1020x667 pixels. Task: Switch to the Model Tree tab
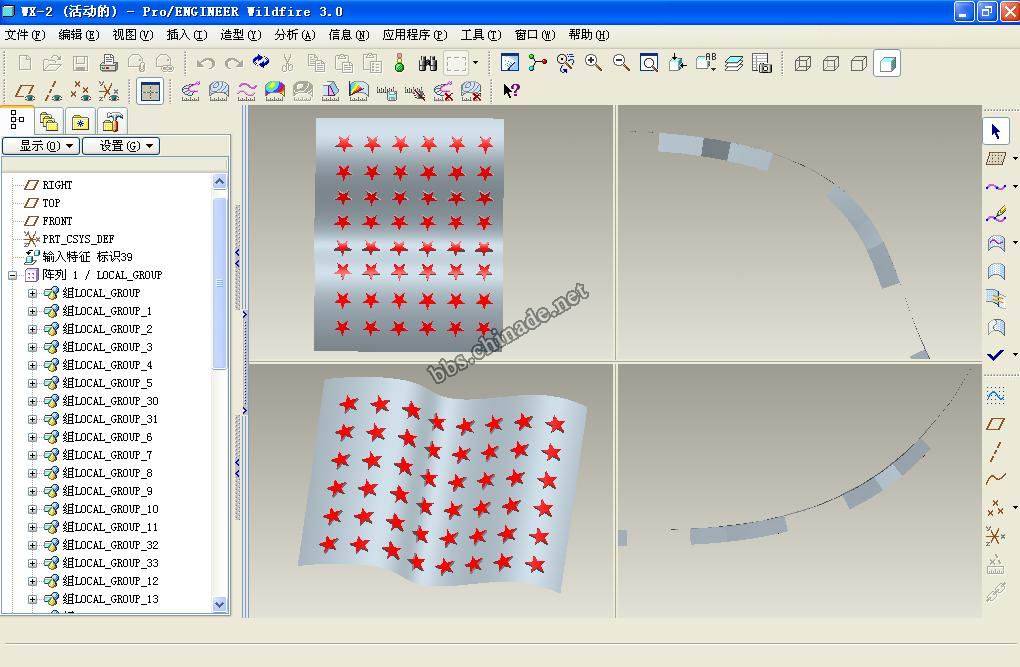pos(18,120)
